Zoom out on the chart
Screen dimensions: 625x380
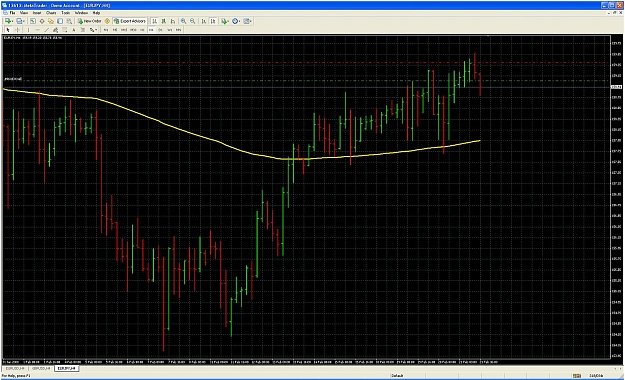[x=193, y=21]
